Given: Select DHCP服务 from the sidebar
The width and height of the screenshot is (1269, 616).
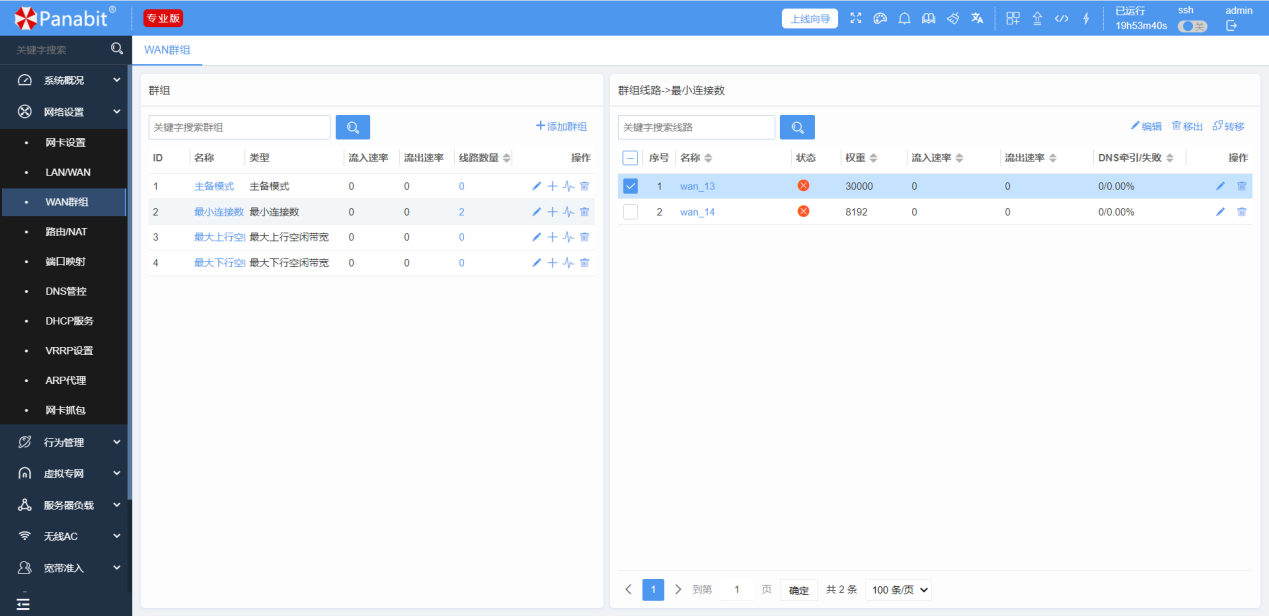Looking at the screenshot, I should (x=69, y=321).
